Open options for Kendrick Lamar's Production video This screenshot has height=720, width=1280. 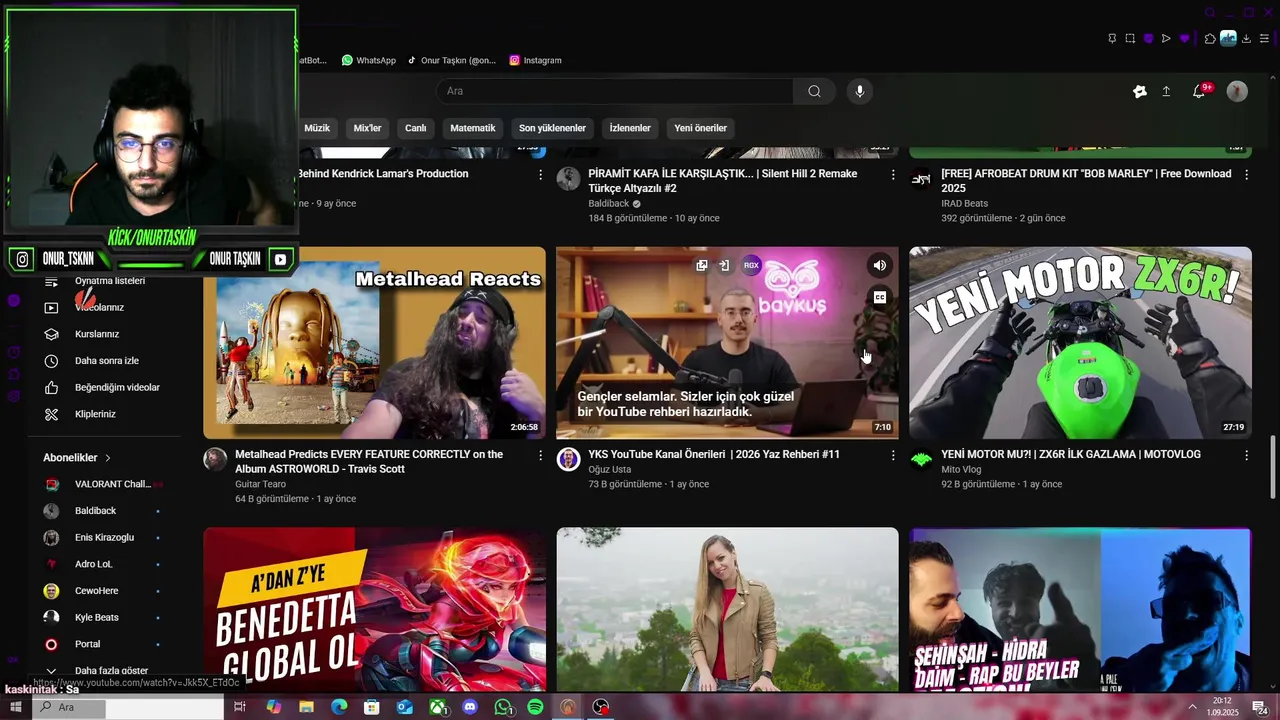point(540,174)
